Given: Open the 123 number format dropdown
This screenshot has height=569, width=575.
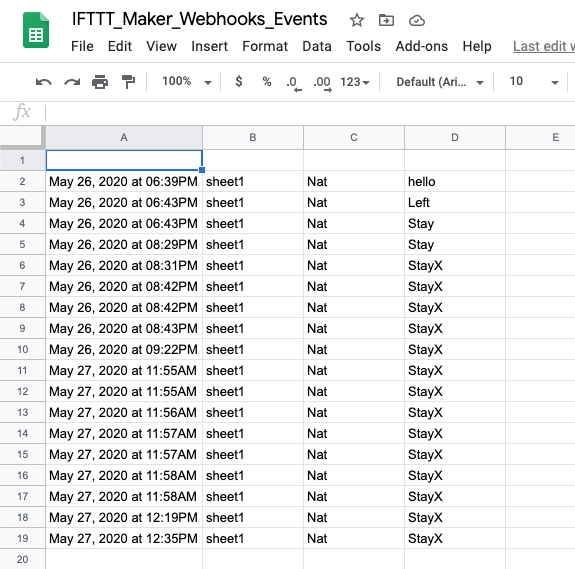Looking at the screenshot, I should coord(355,82).
